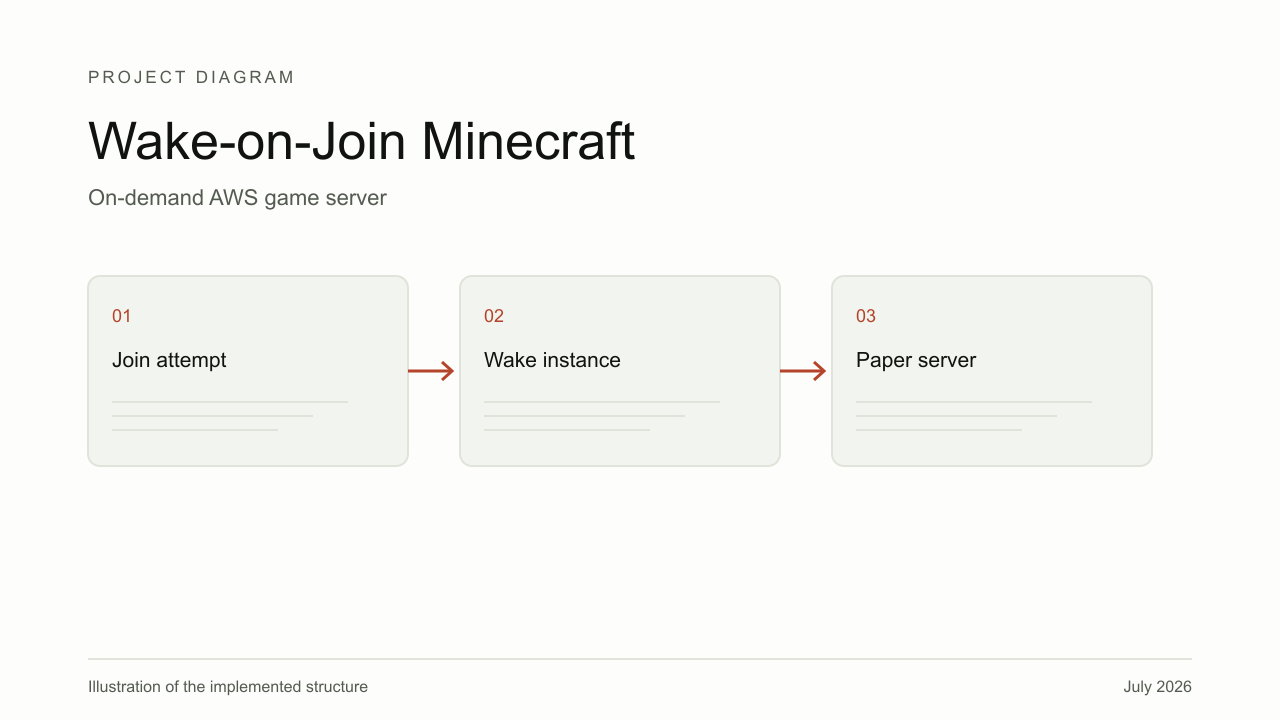Click the "PROJECT DIAGRAM" heading label
Viewport: 1280px width, 720px height.
tap(191, 77)
